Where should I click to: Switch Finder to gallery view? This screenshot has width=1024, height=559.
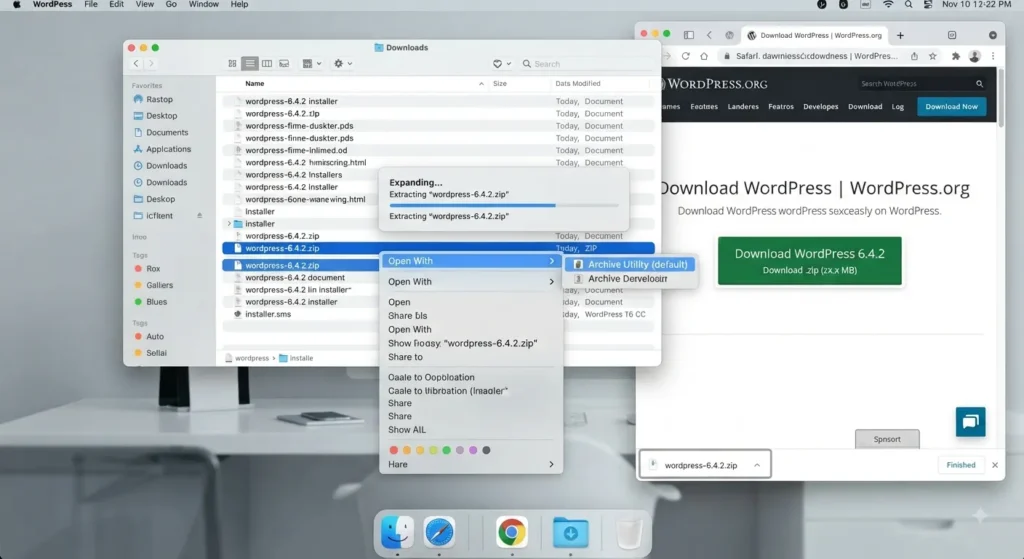284,63
